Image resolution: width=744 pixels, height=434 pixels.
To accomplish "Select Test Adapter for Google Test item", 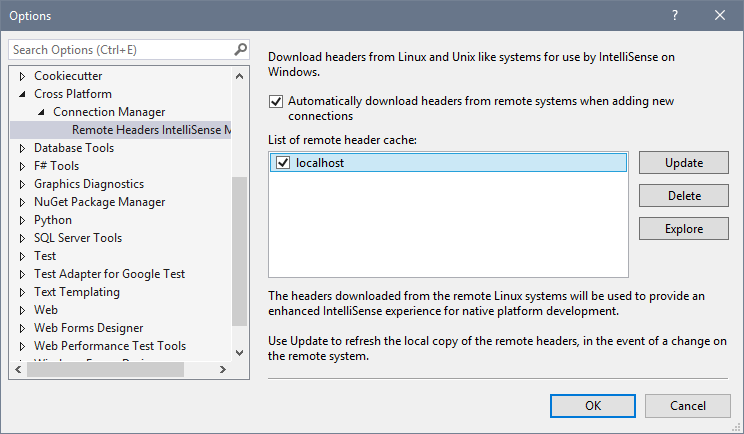I will point(109,274).
